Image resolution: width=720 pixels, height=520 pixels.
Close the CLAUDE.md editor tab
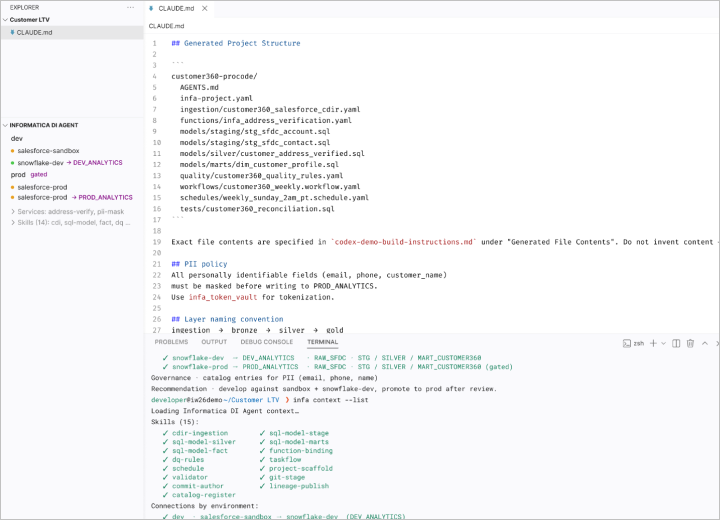(205, 8)
